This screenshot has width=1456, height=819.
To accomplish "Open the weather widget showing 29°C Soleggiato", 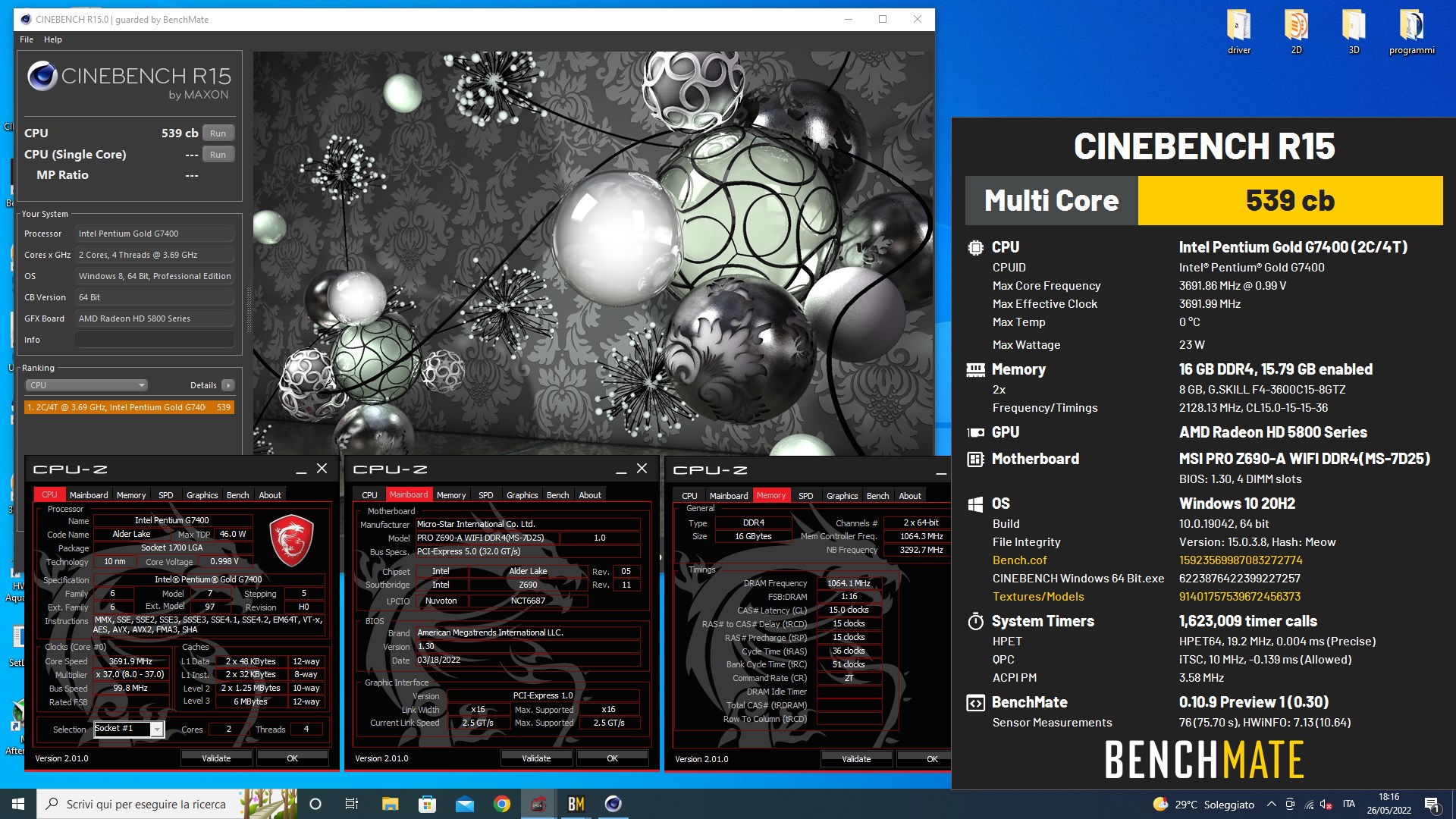I will [1203, 805].
